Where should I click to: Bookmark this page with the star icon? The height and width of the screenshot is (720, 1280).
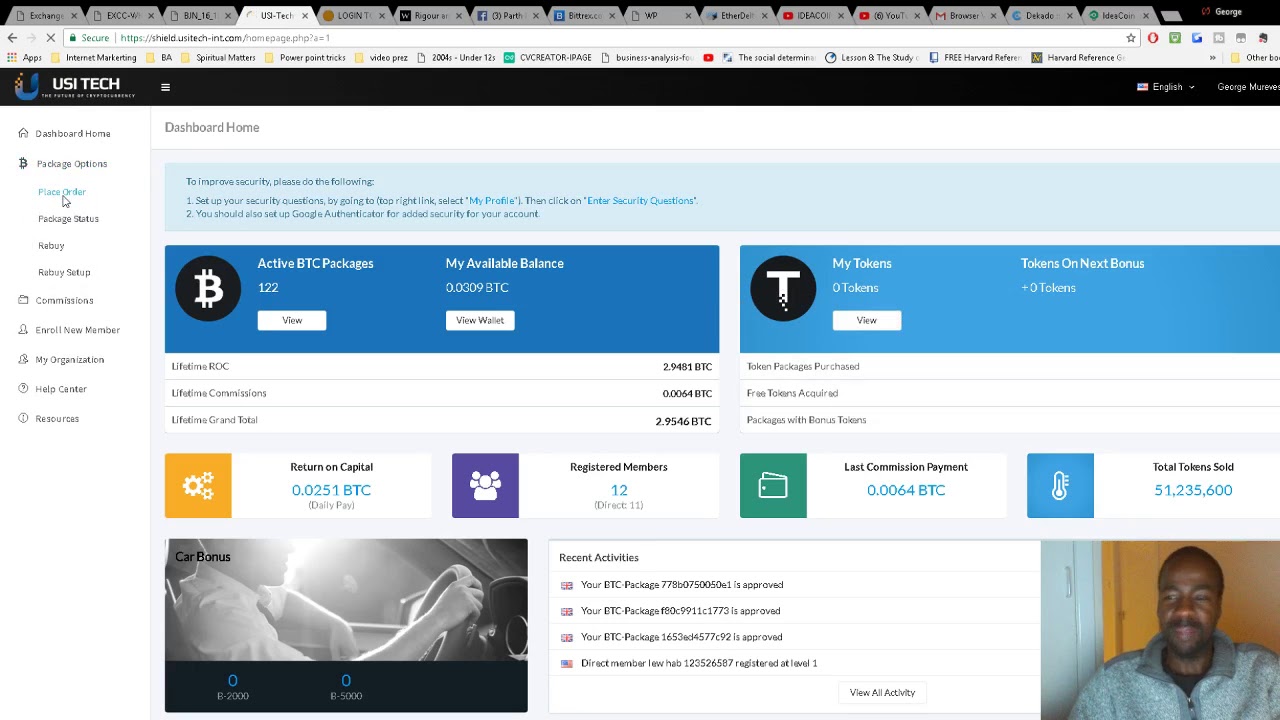pyautogui.click(x=1131, y=38)
